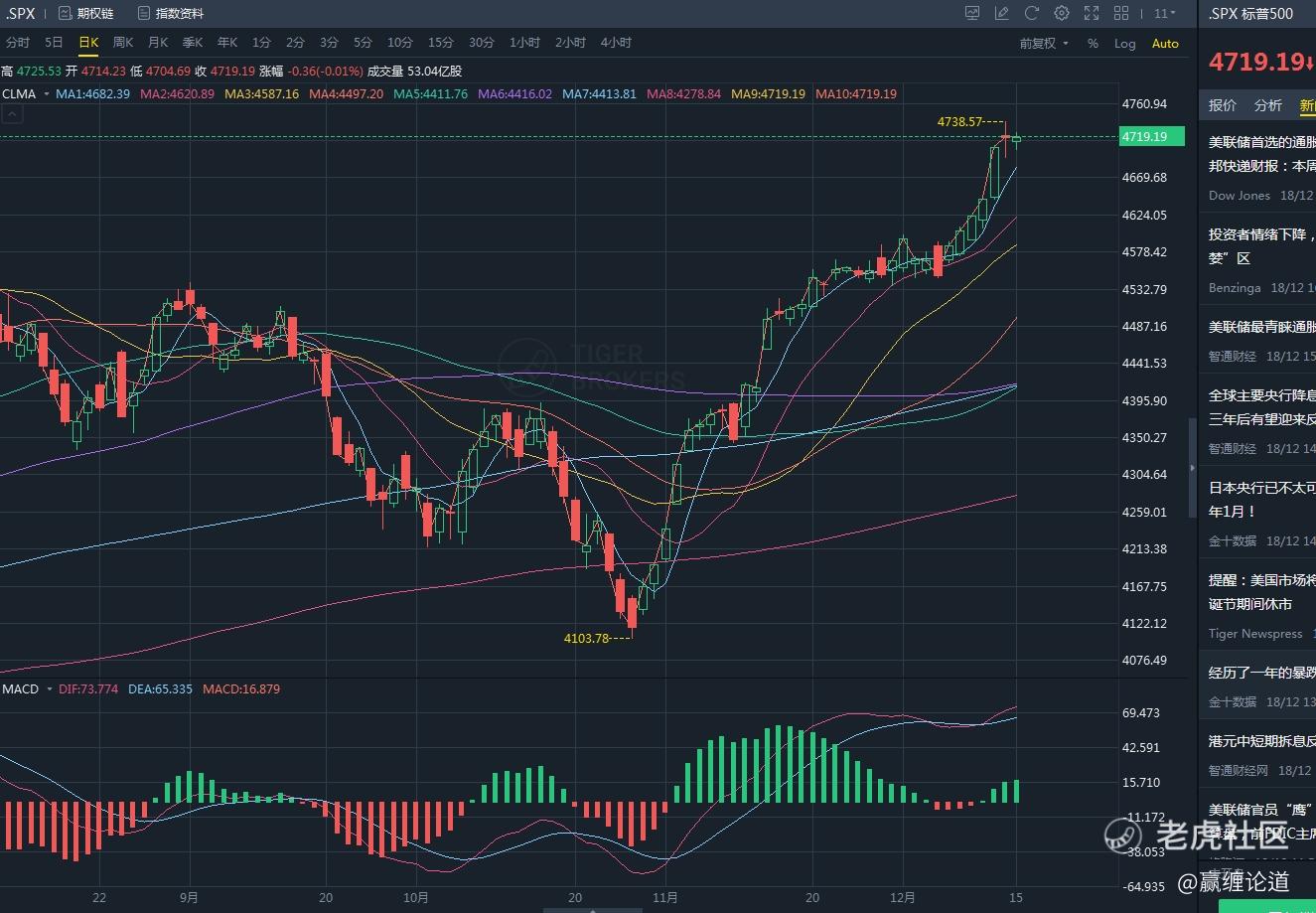Open news headline 美联储最青睐通胀
The image size is (1316, 913).
[1262, 326]
